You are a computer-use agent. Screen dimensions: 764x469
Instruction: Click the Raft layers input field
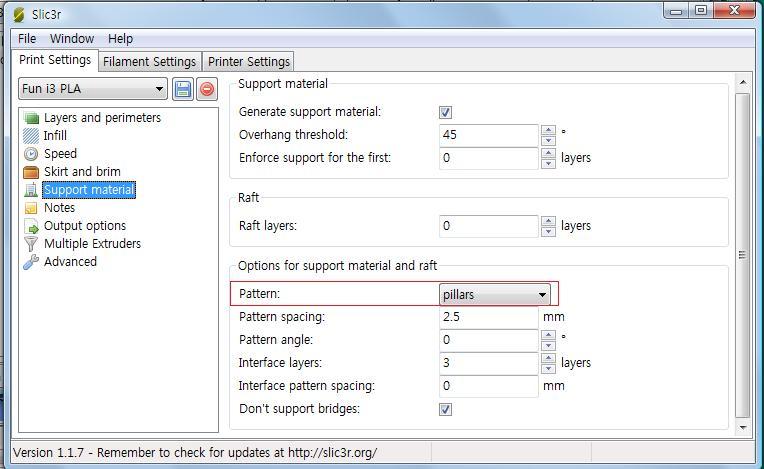coord(489,226)
